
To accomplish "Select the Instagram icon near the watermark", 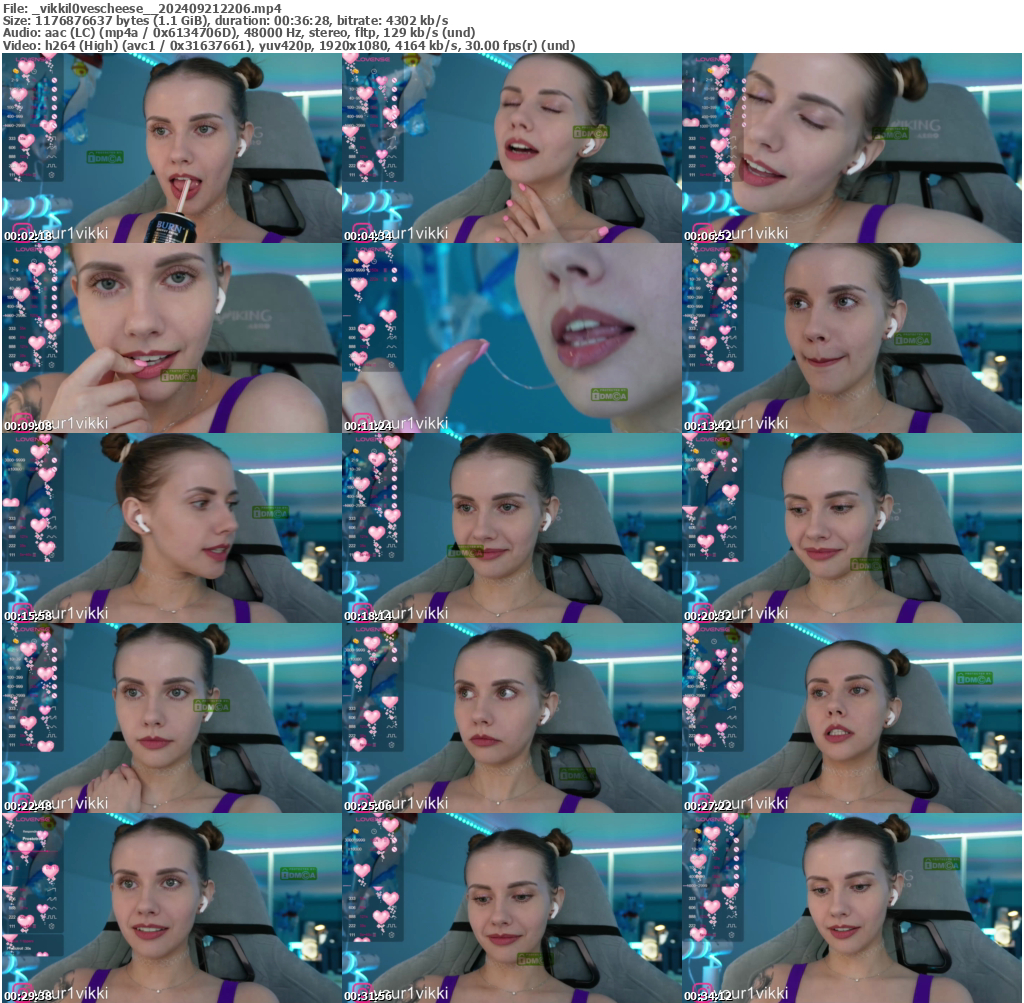I will [x=23, y=231].
